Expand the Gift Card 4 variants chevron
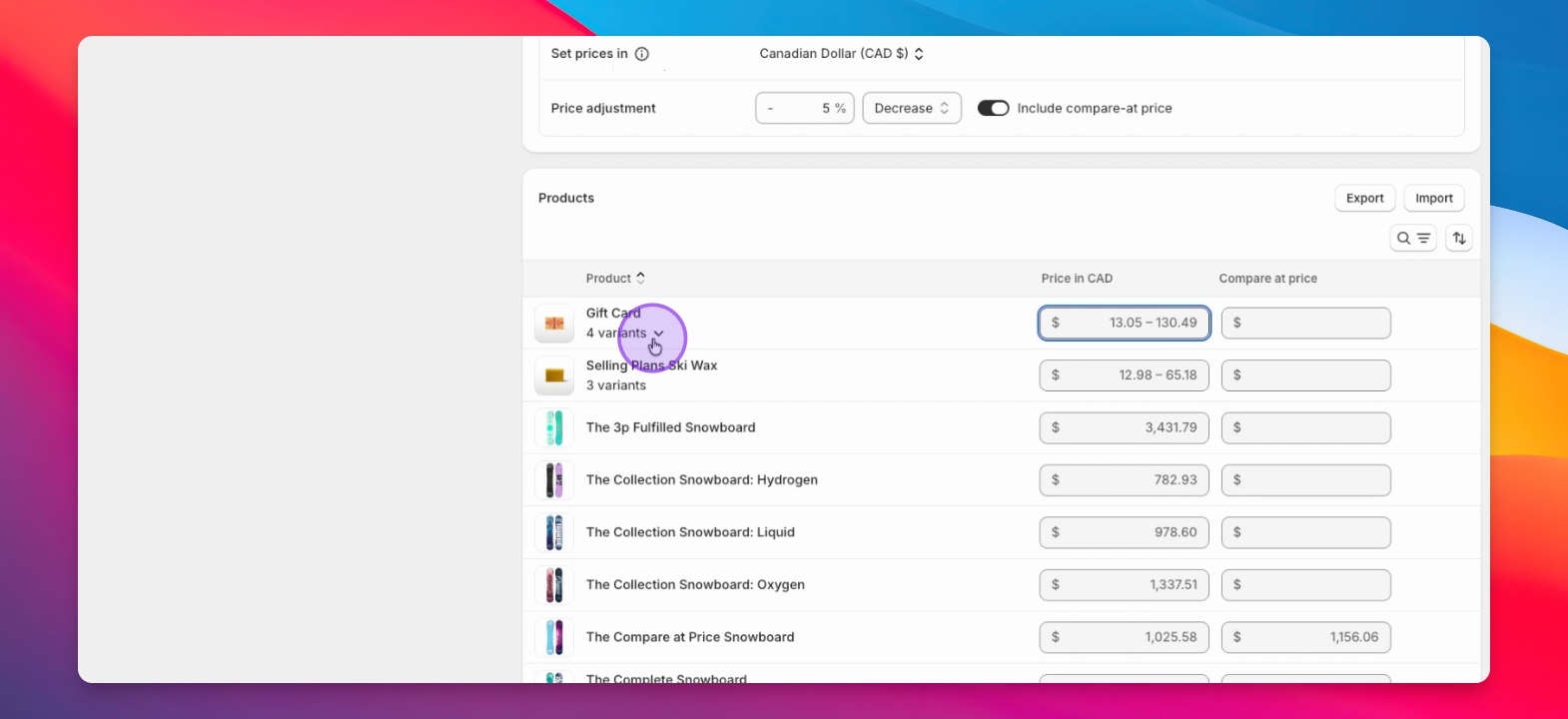Screen dimensions: 1568x719 point(658,334)
